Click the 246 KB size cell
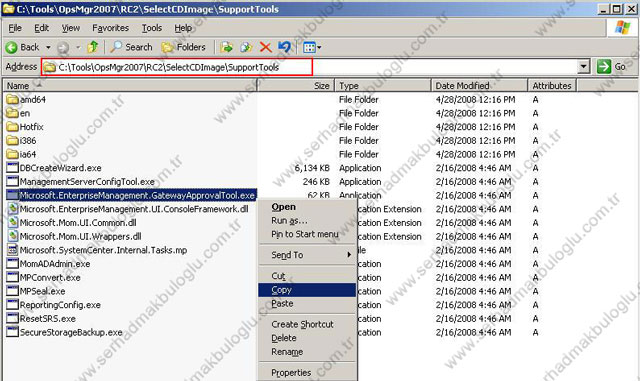The height and width of the screenshot is (381, 640). (x=316, y=182)
